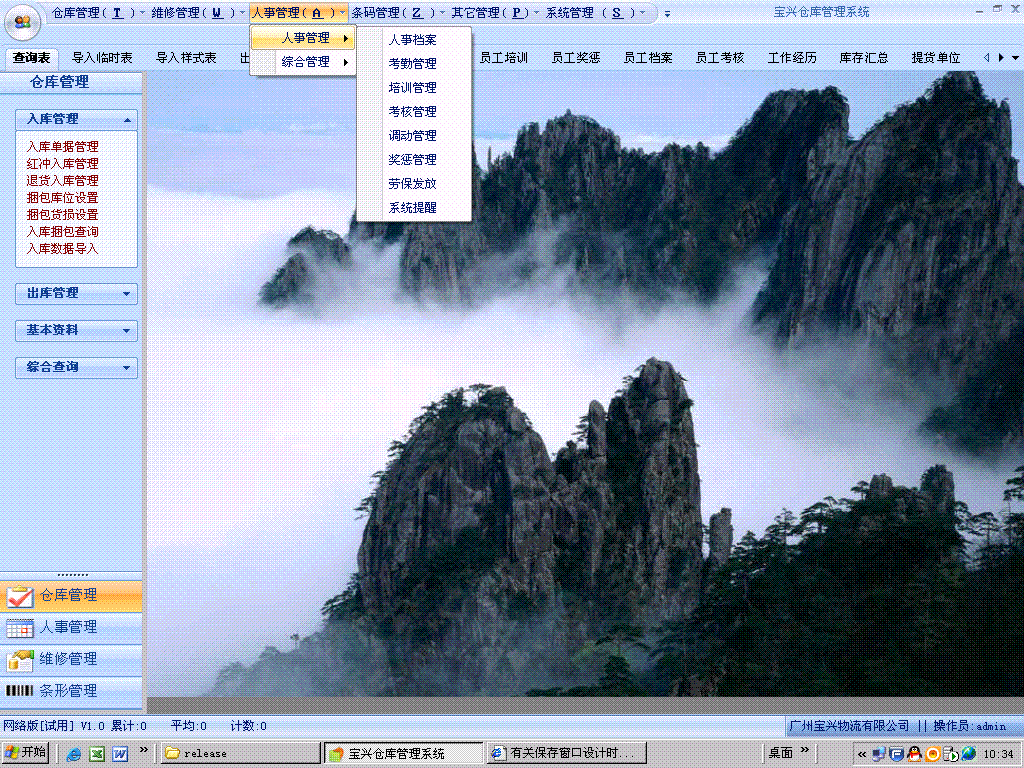1024x768 pixels.
Task: Click the globe tray icon beside the clock
Action: pos(968,754)
